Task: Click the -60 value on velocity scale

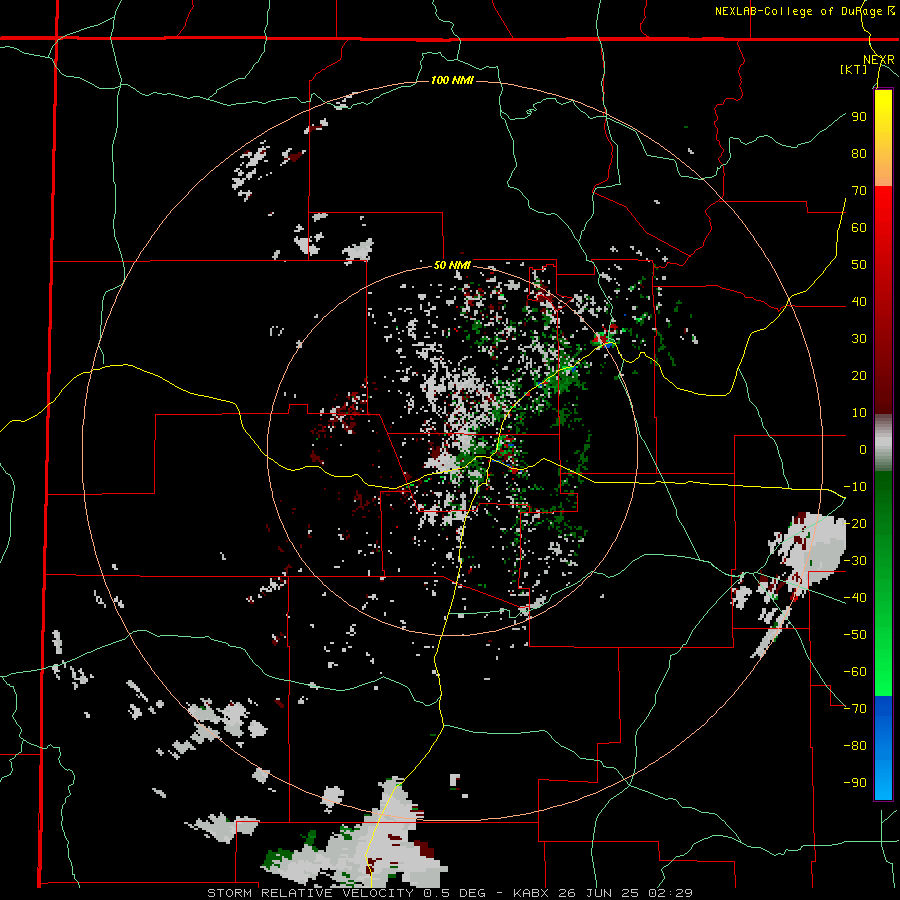Action: coord(855,672)
